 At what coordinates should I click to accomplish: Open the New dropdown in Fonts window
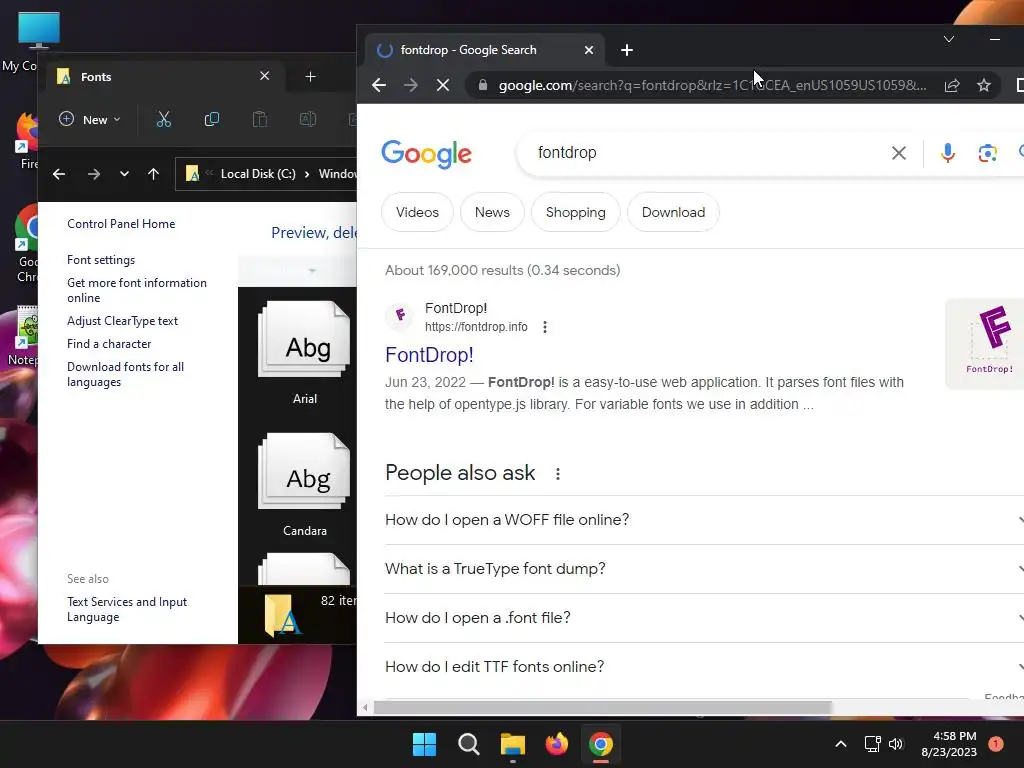[x=90, y=120]
